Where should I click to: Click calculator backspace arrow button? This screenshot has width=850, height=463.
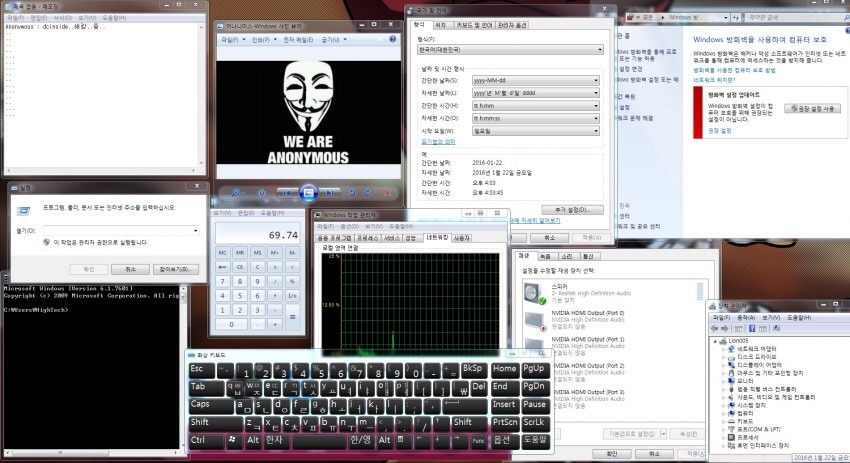222,267
